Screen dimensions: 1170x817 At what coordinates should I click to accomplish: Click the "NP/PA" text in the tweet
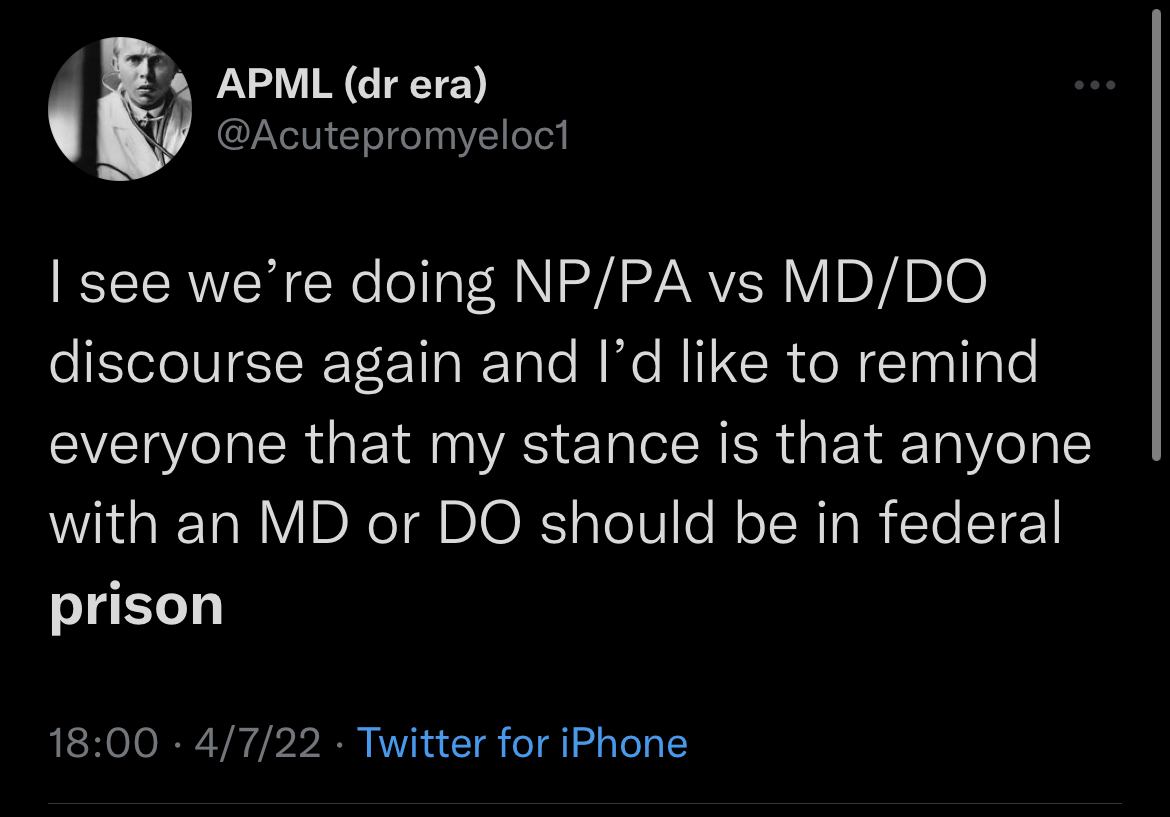click(605, 283)
